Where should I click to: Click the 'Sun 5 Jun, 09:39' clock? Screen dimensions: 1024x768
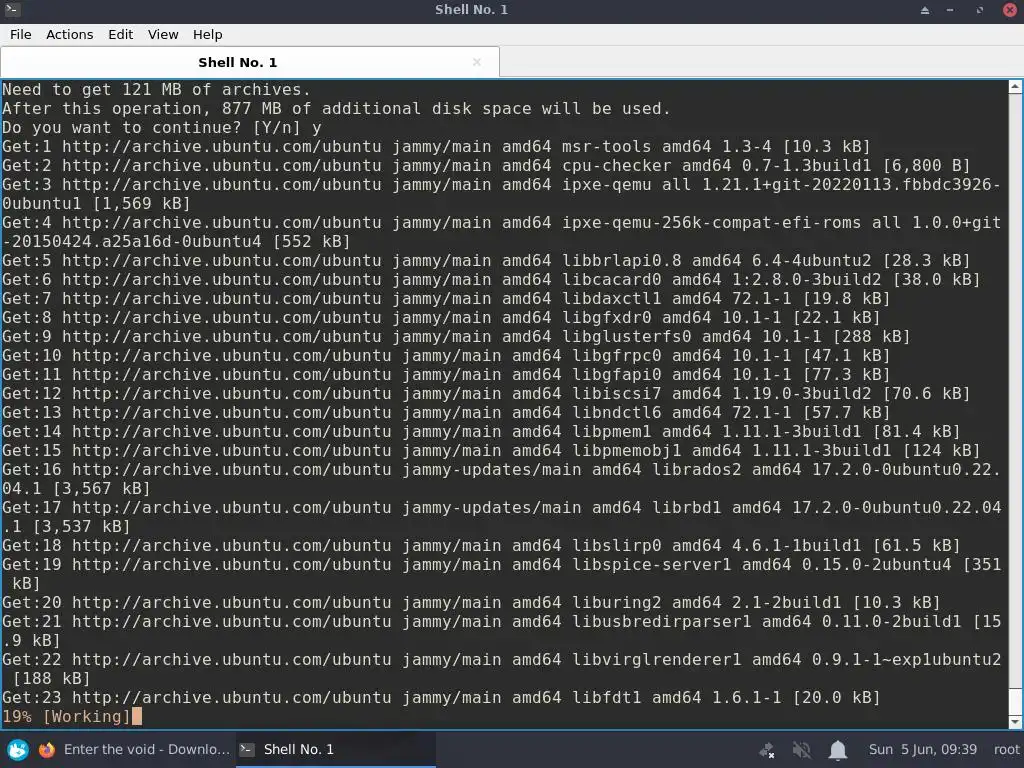point(922,750)
